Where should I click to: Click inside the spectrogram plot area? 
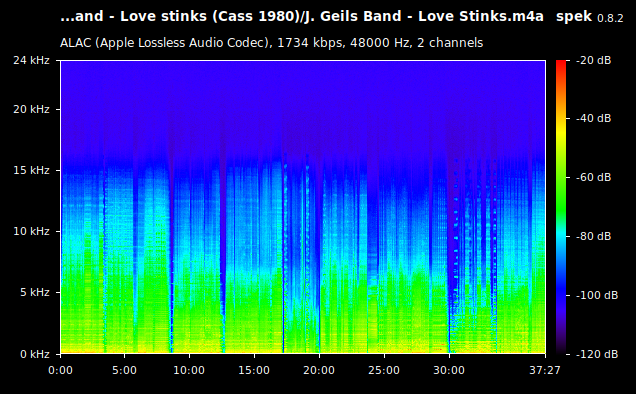coord(303,207)
